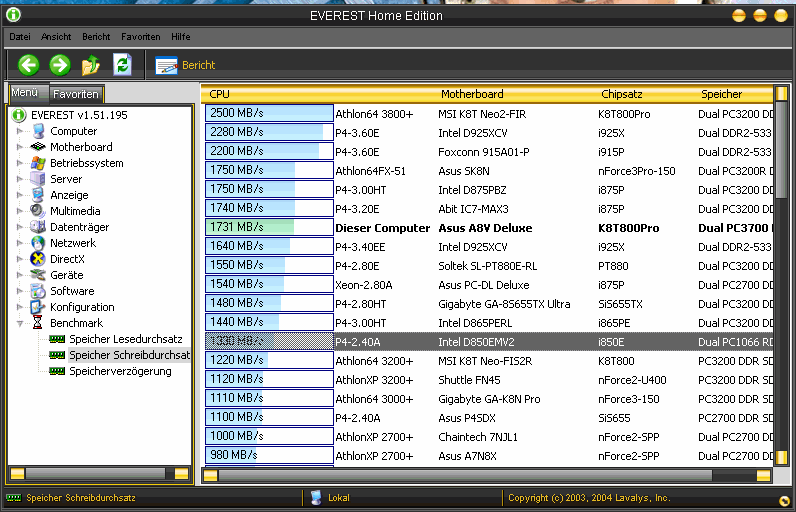This screenshot has width=796, height=512.
Task: Click the Konfiguration icon in tree
Action: coord(38,307)
